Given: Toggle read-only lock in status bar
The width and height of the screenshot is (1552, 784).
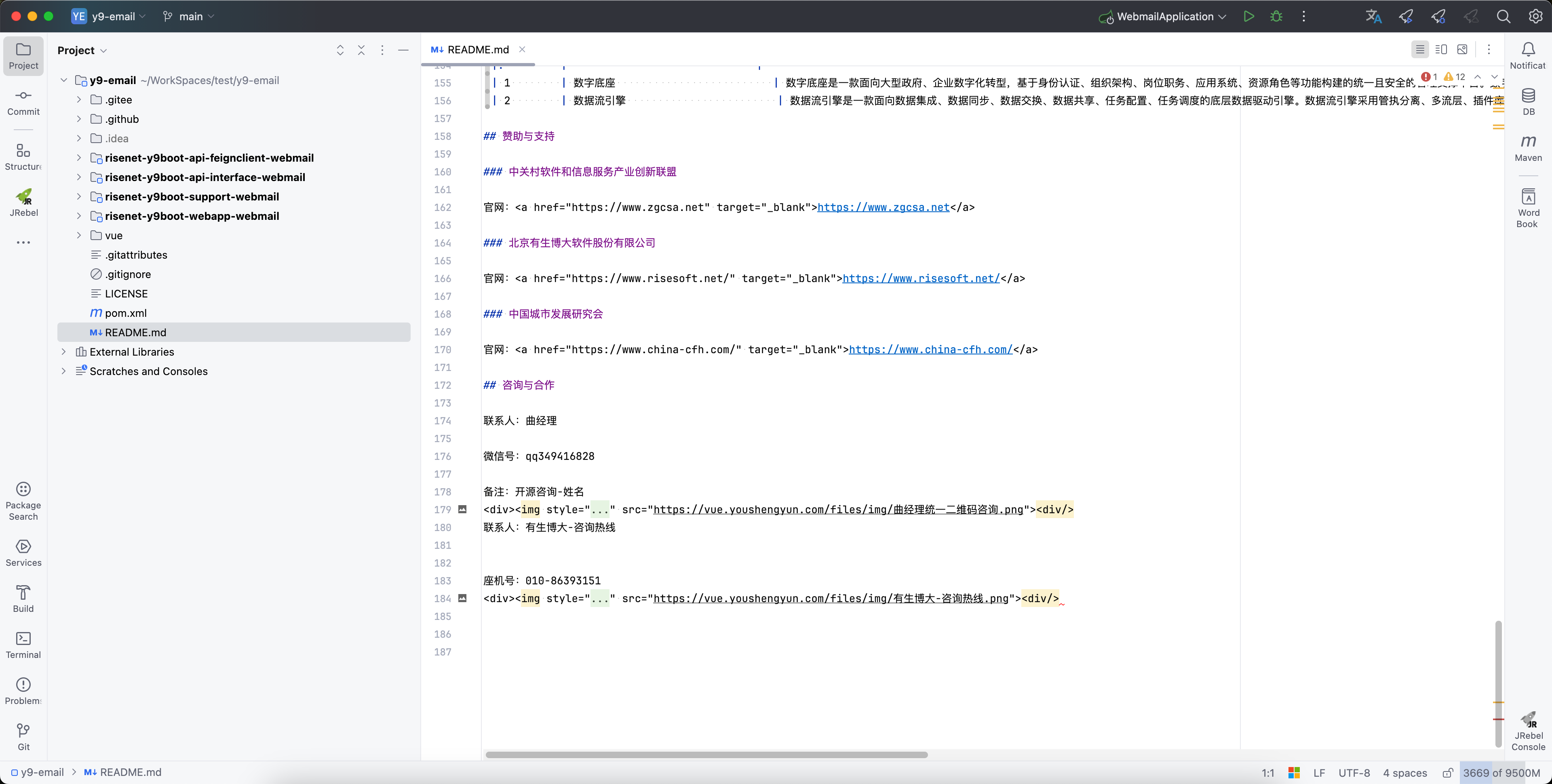Looking at the screenshot, I should (x=1447, y=773).
